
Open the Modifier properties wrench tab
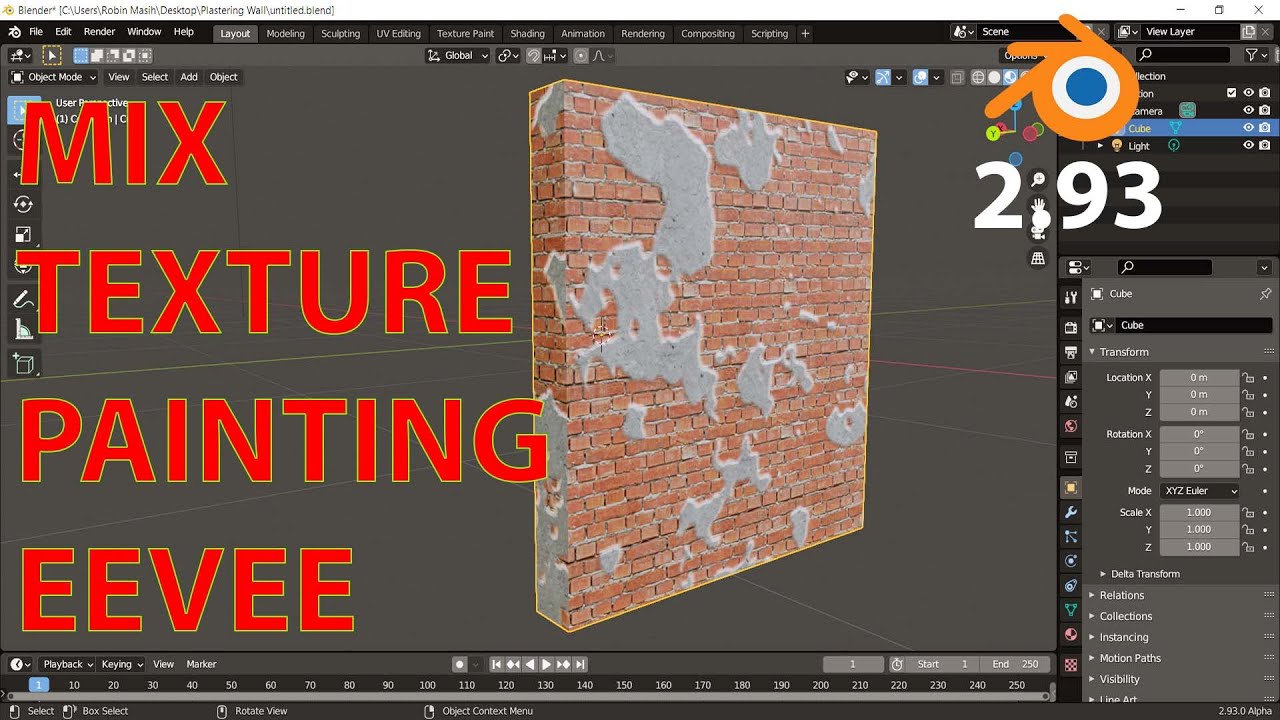pos(1071,512)
